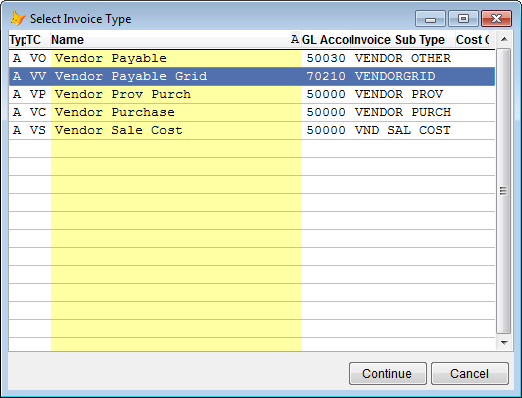Select the Vendor Purchase name cell
The height and width of the screenshot is (398, 522).
pos(176,112)
